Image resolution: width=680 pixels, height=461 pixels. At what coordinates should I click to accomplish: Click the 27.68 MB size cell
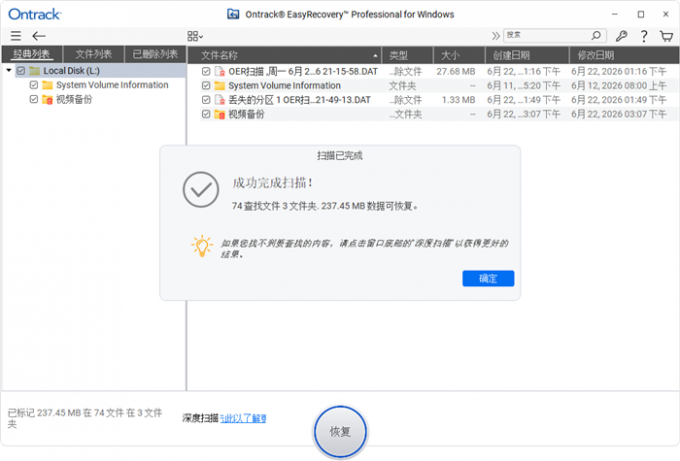point(456,72)
